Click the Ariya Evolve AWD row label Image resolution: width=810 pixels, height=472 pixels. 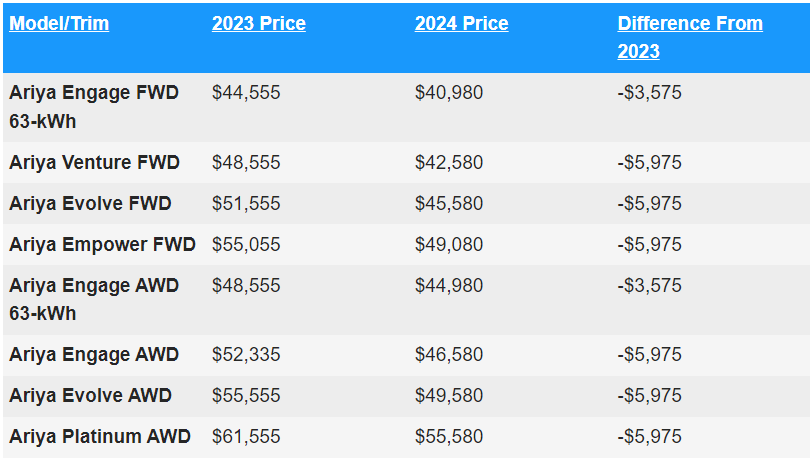click(90, 395)
